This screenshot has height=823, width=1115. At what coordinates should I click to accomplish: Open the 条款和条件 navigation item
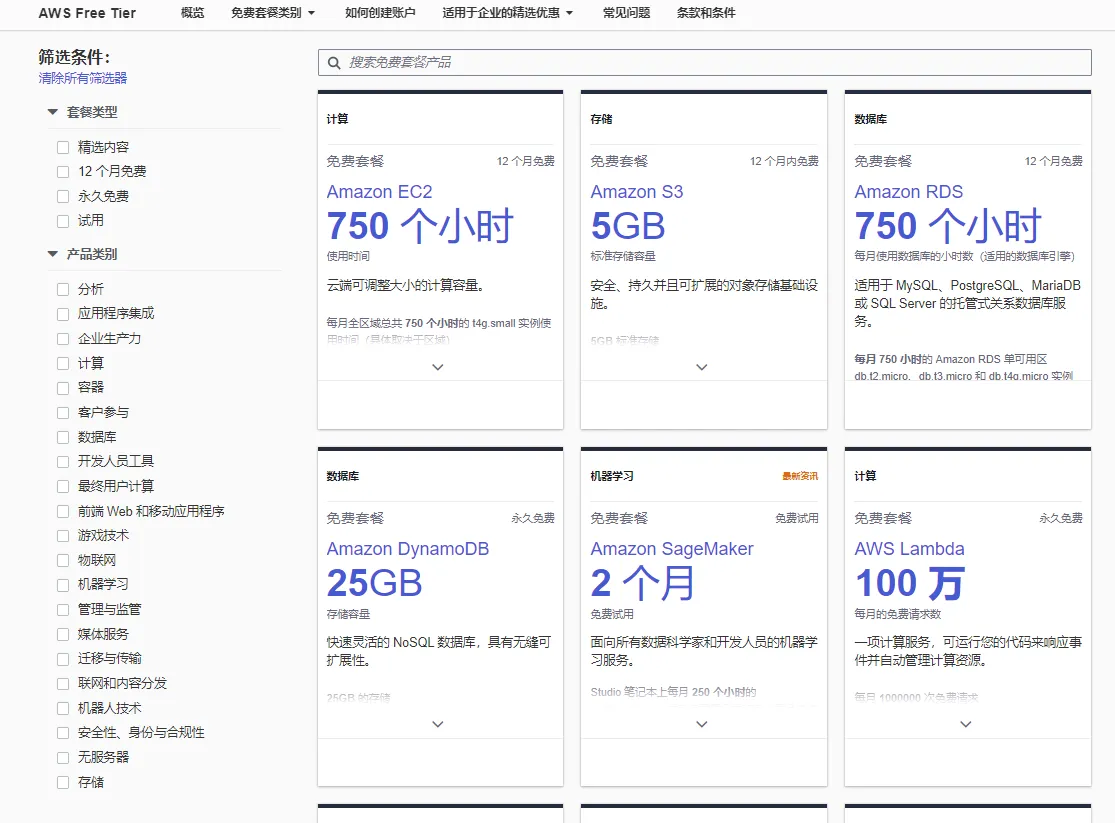coord(706,13)
